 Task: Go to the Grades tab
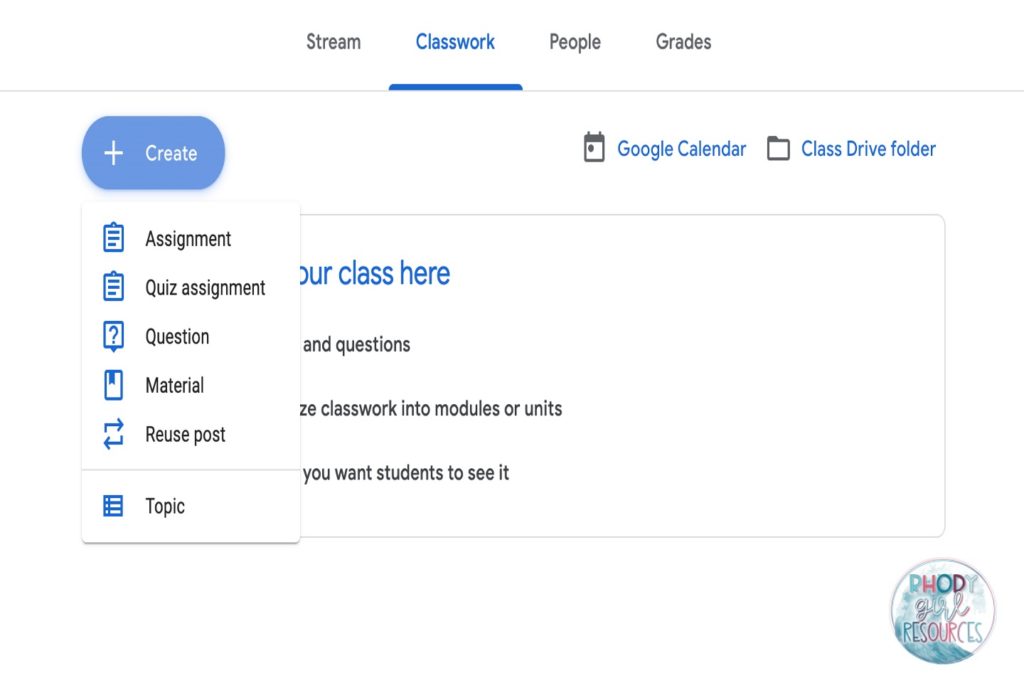click(x=683, y=42)
